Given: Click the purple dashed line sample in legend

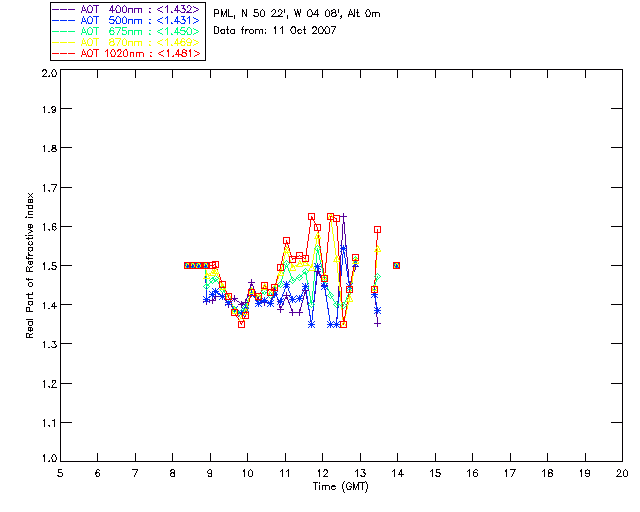Looking at the screenshot, I should [x=64, y=9].
